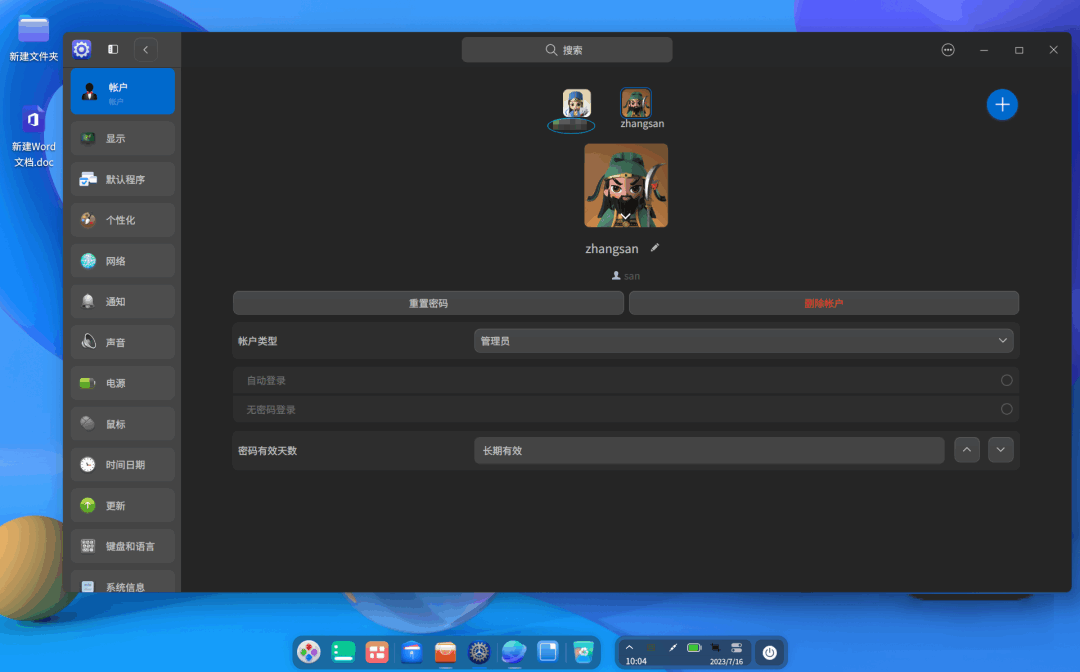The image size is (1080, 672).
Task: Add a new account with the blue plus button
Action: coord(1002,105)
